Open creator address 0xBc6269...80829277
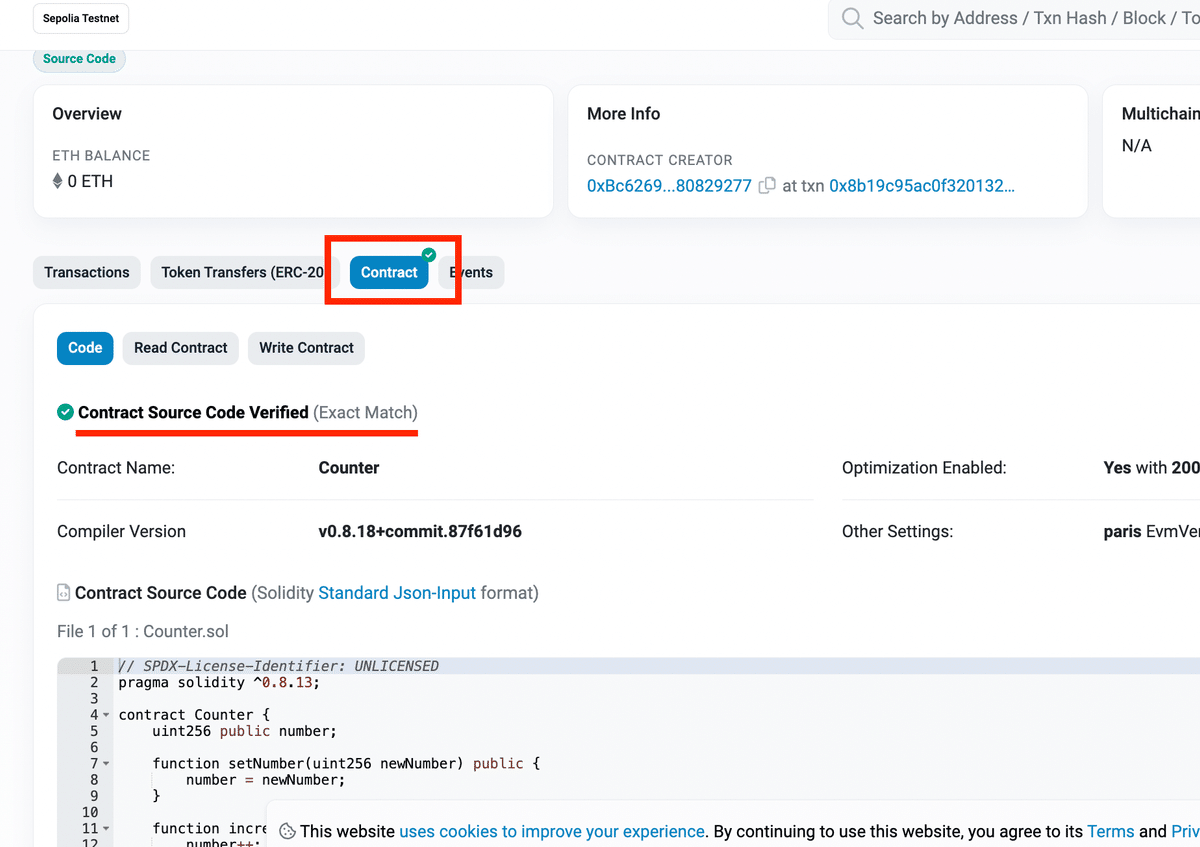Screen dimensions: 1200x847 [669, 186]
